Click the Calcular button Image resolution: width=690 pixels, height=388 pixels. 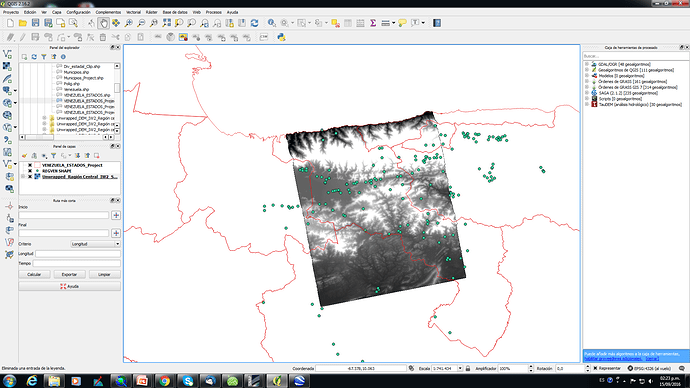click(x=34, y=275)
